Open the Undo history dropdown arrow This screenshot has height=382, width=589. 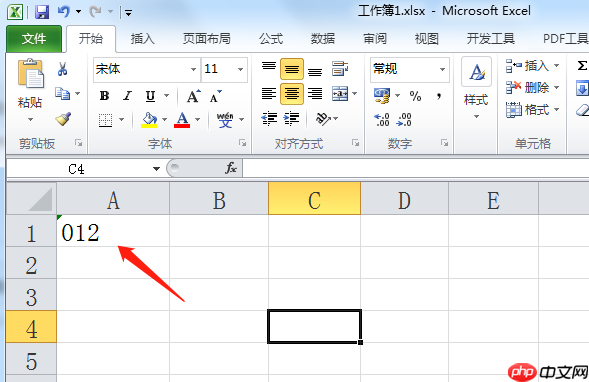[78, 12]
